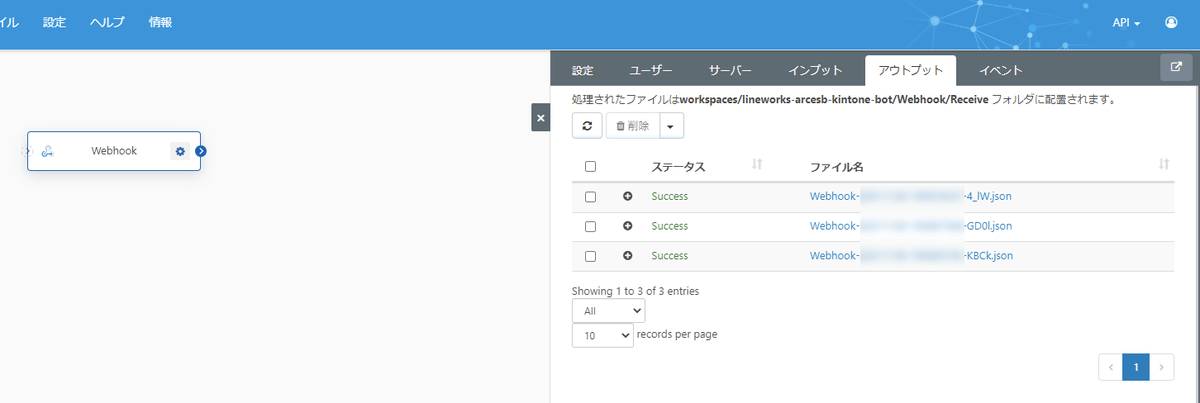Image resolution: width=1200 pixels, height=403 pixels.
Task: Click Webhook output arrow connector dot
Action: pos(201,151)
